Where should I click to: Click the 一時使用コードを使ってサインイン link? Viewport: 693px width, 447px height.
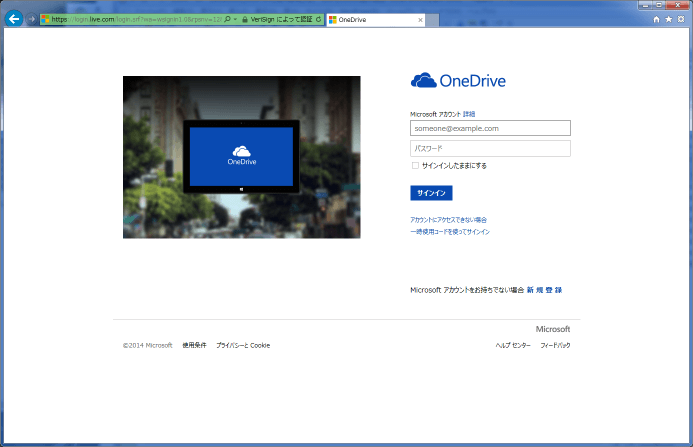point(450,231)
